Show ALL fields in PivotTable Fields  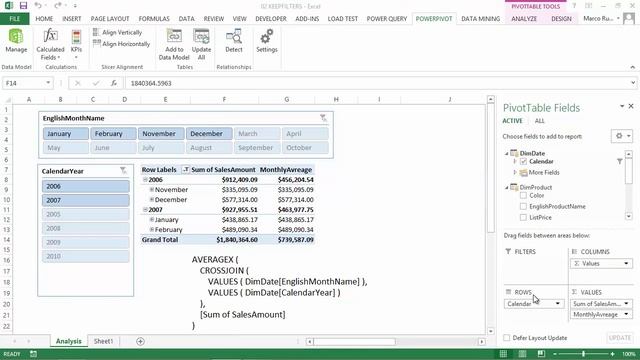tap(539, 121)
